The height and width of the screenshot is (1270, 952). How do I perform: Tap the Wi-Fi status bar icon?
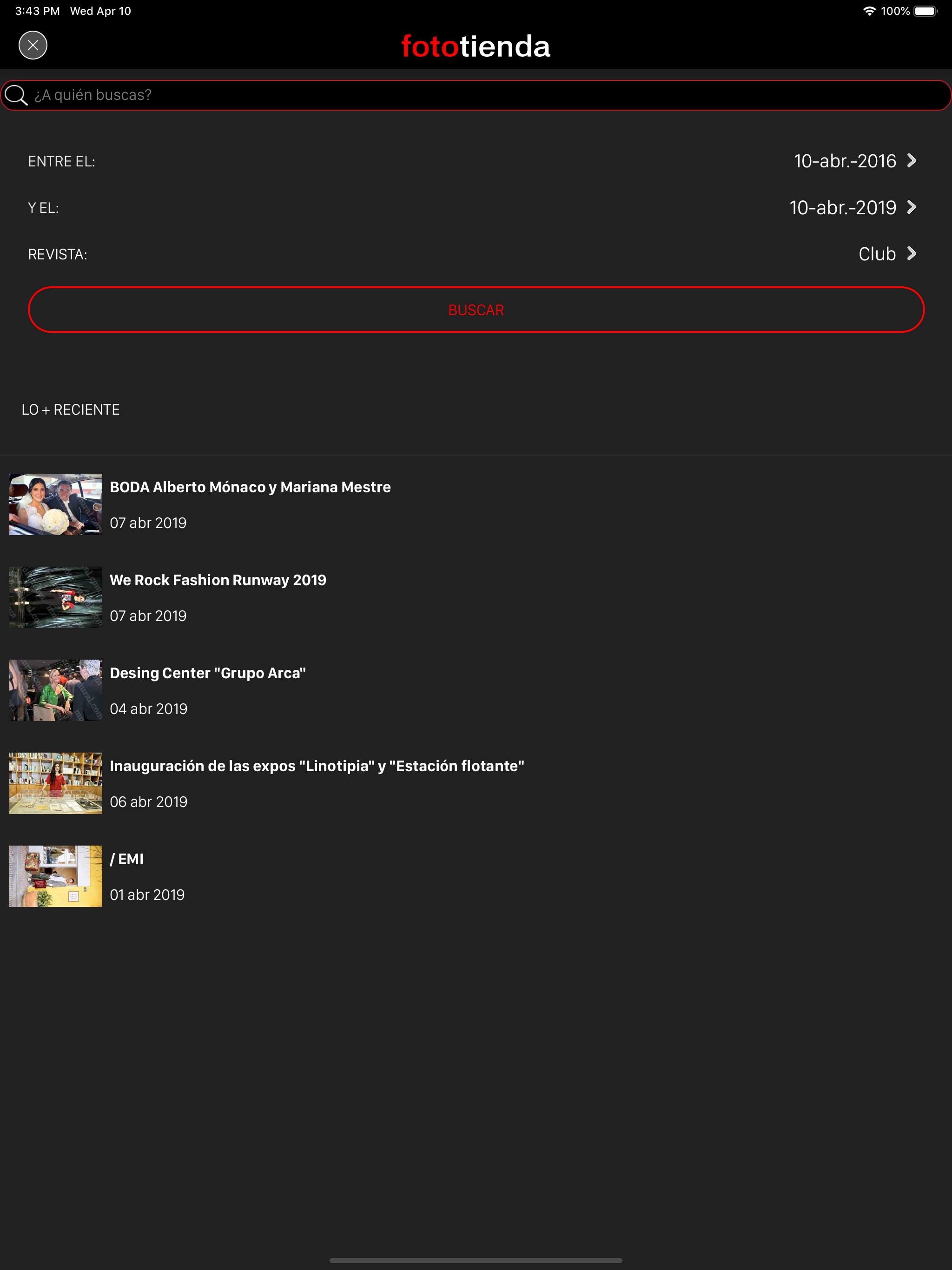(x=869, y=11)
